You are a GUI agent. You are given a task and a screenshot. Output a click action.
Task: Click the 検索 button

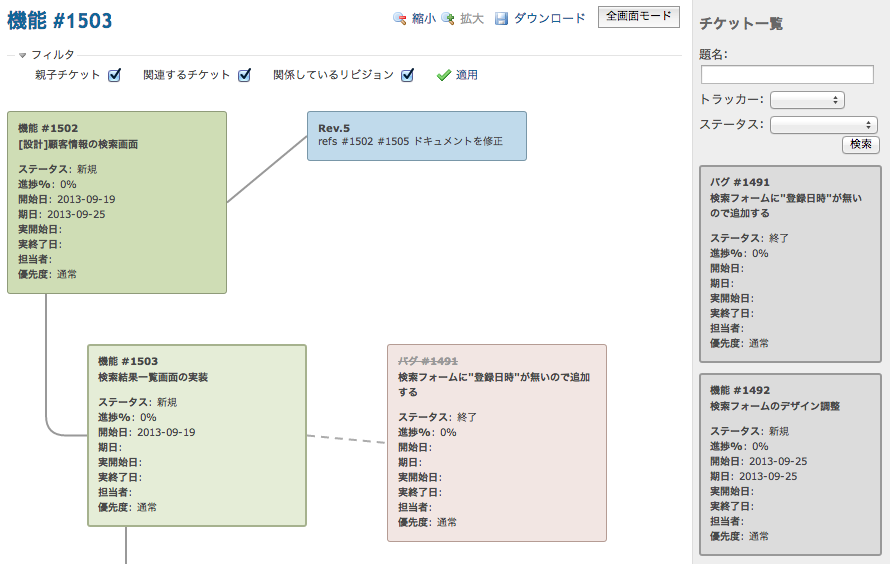pyautogui.click(x=860, y=144)
